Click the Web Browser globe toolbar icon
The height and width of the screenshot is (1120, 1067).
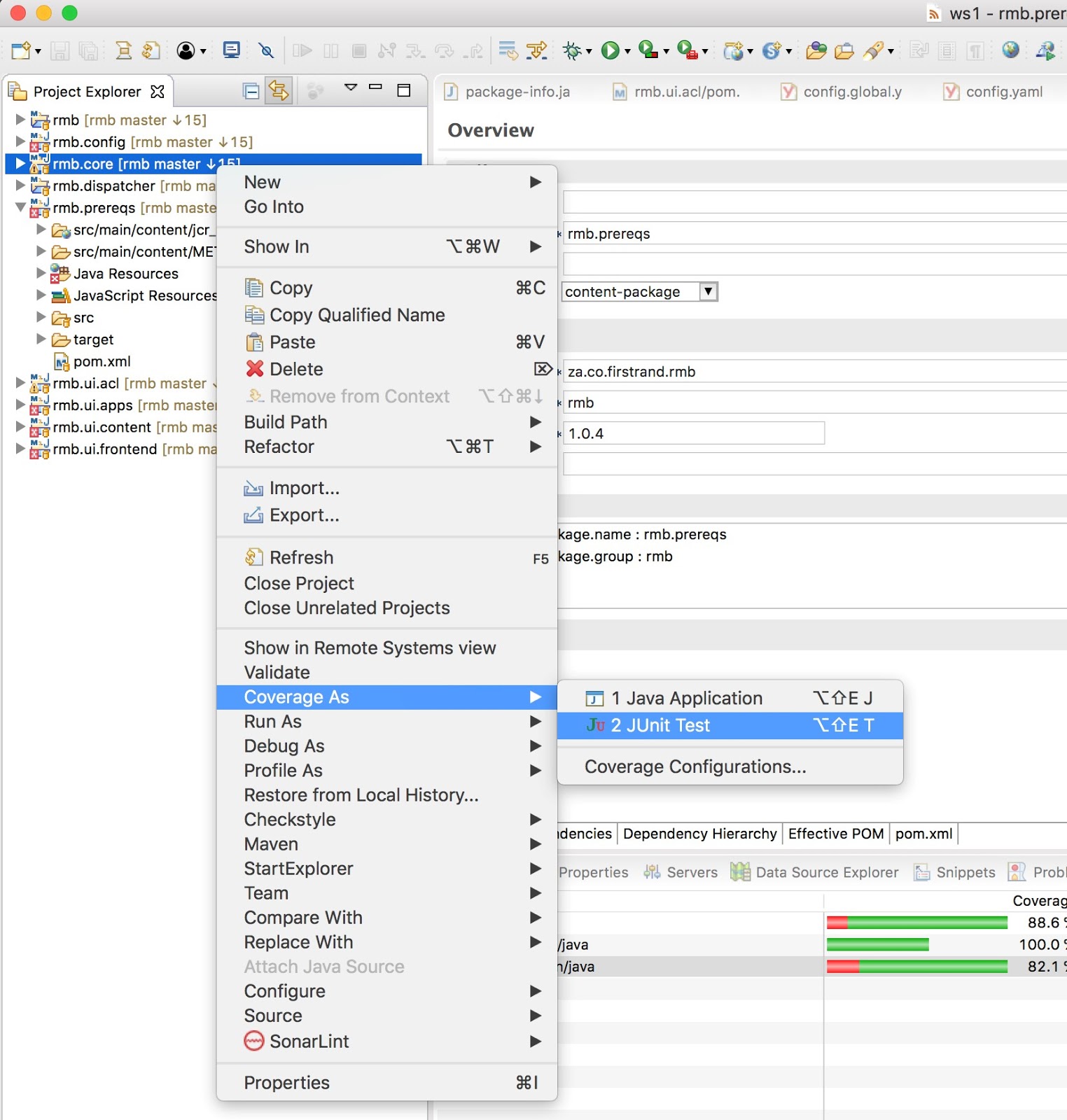[x=1010, y=50]
